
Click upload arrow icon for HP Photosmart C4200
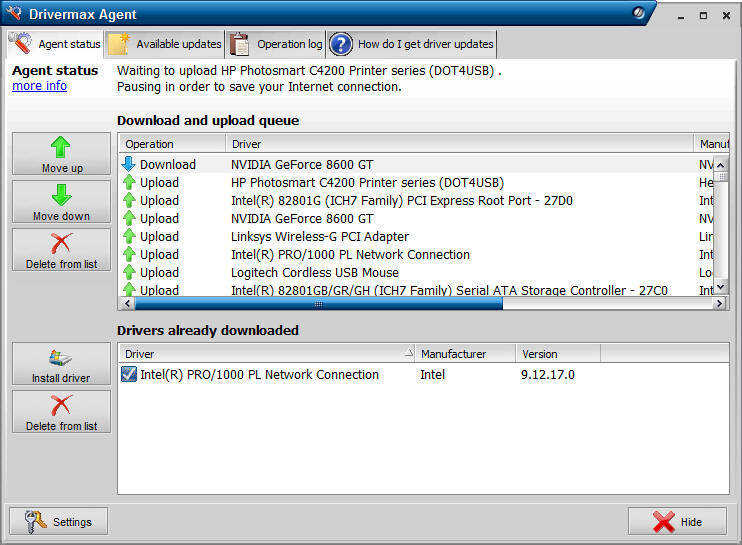(x=128, y=182)
